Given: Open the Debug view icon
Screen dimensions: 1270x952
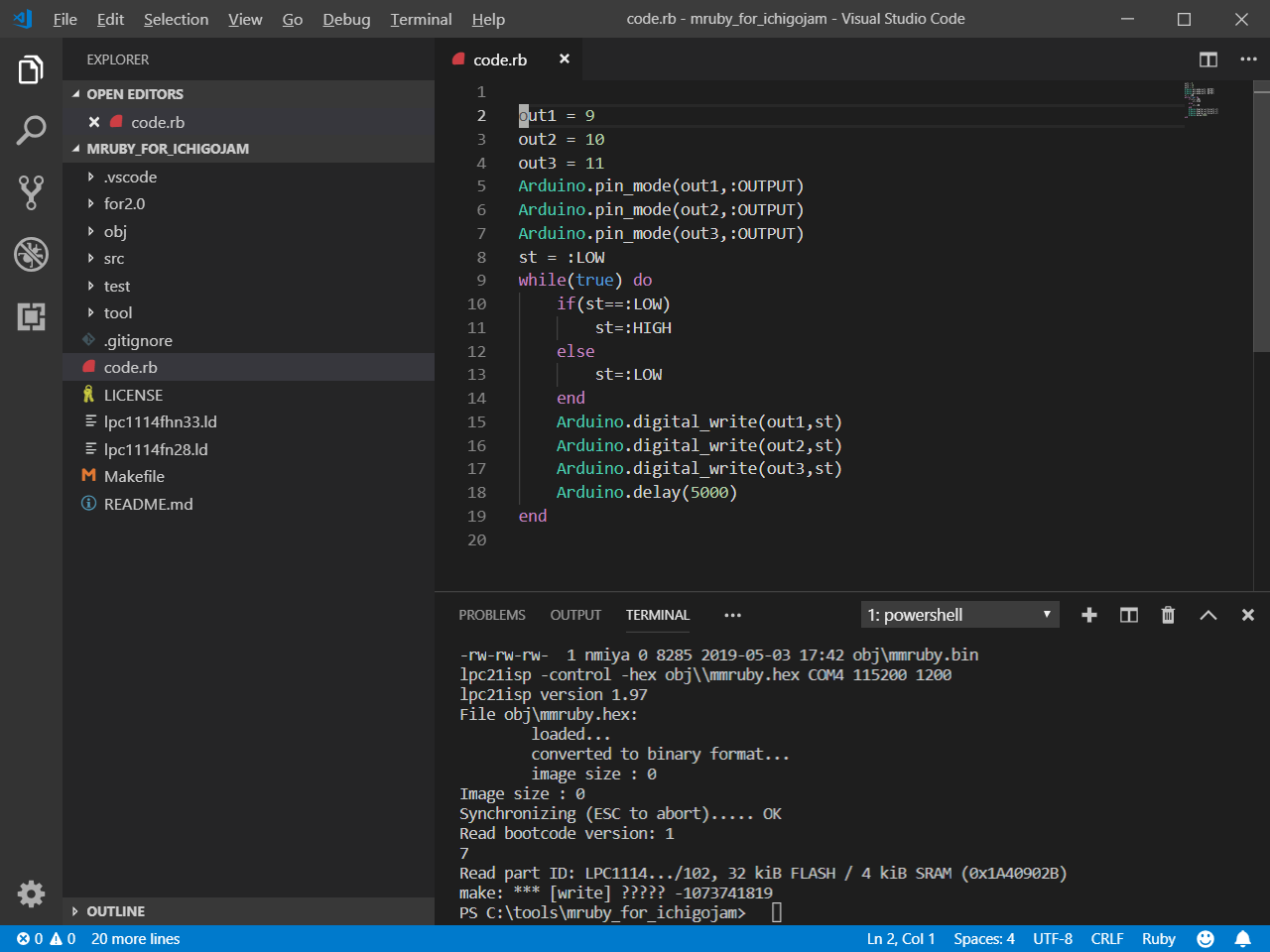Looking at the screenshot, I should click(31, 255).
